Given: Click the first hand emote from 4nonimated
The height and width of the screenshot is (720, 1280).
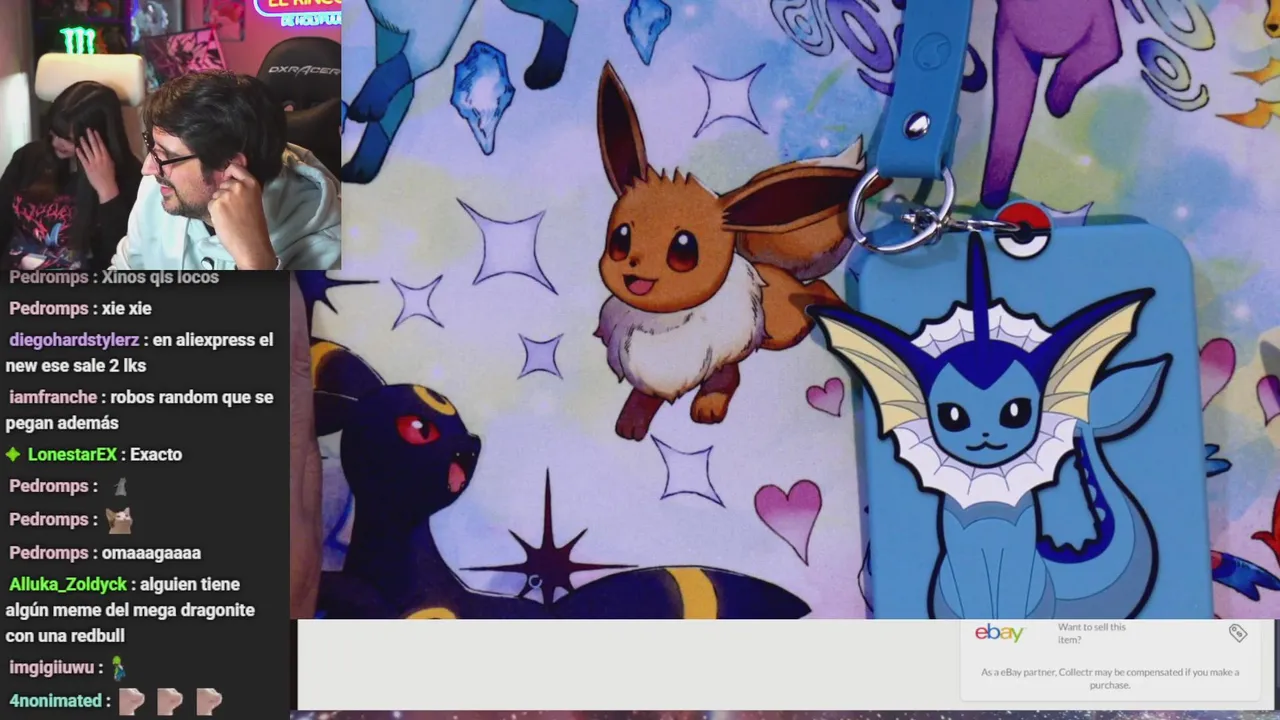Looking at the screenshot, I should click(x=132, y=701).
